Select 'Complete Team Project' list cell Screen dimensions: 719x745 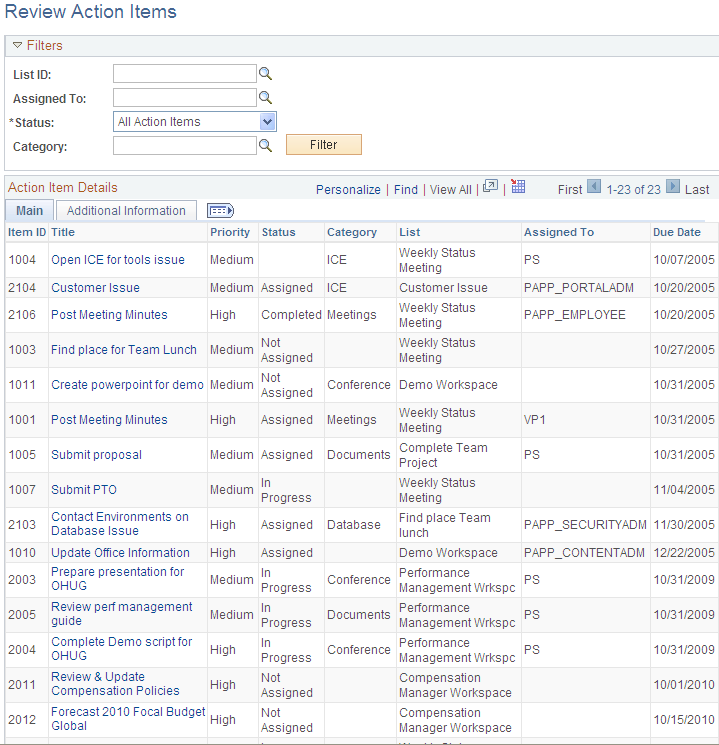pyautogui.click(x=443, y=455)
